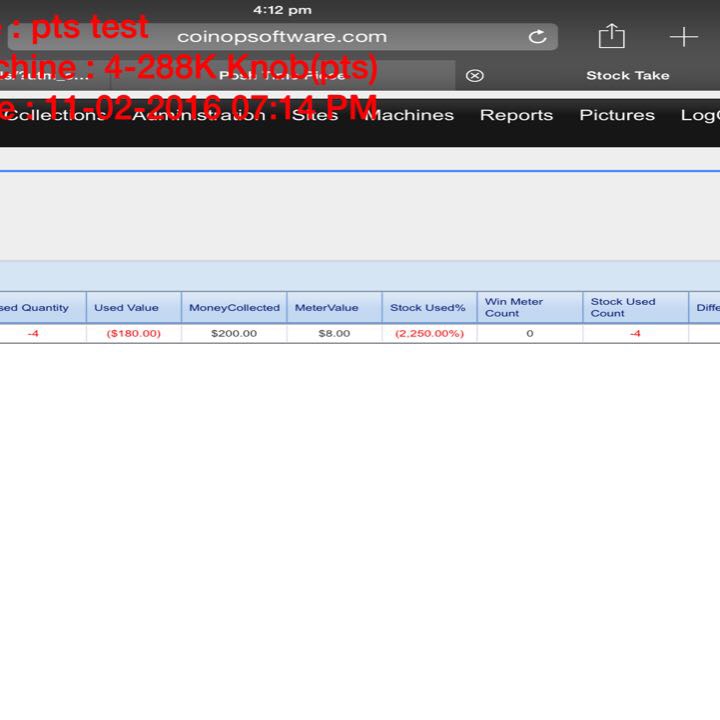Screen dimensions: 720x720
Task: Select the $8.00 meter value cell
Action: pos(334,333)
